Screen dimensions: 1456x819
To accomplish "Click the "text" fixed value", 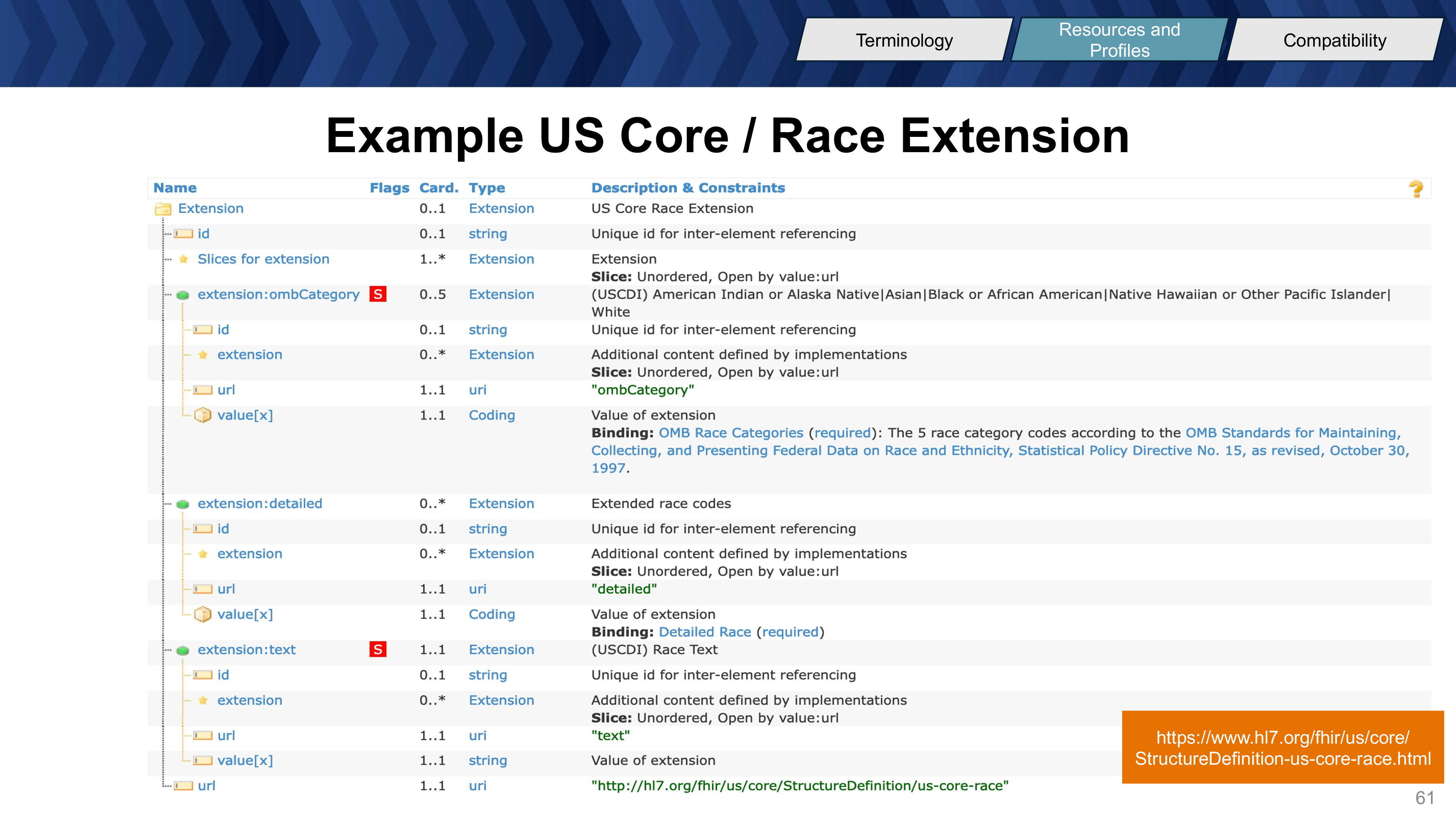I will pos(610,736).
